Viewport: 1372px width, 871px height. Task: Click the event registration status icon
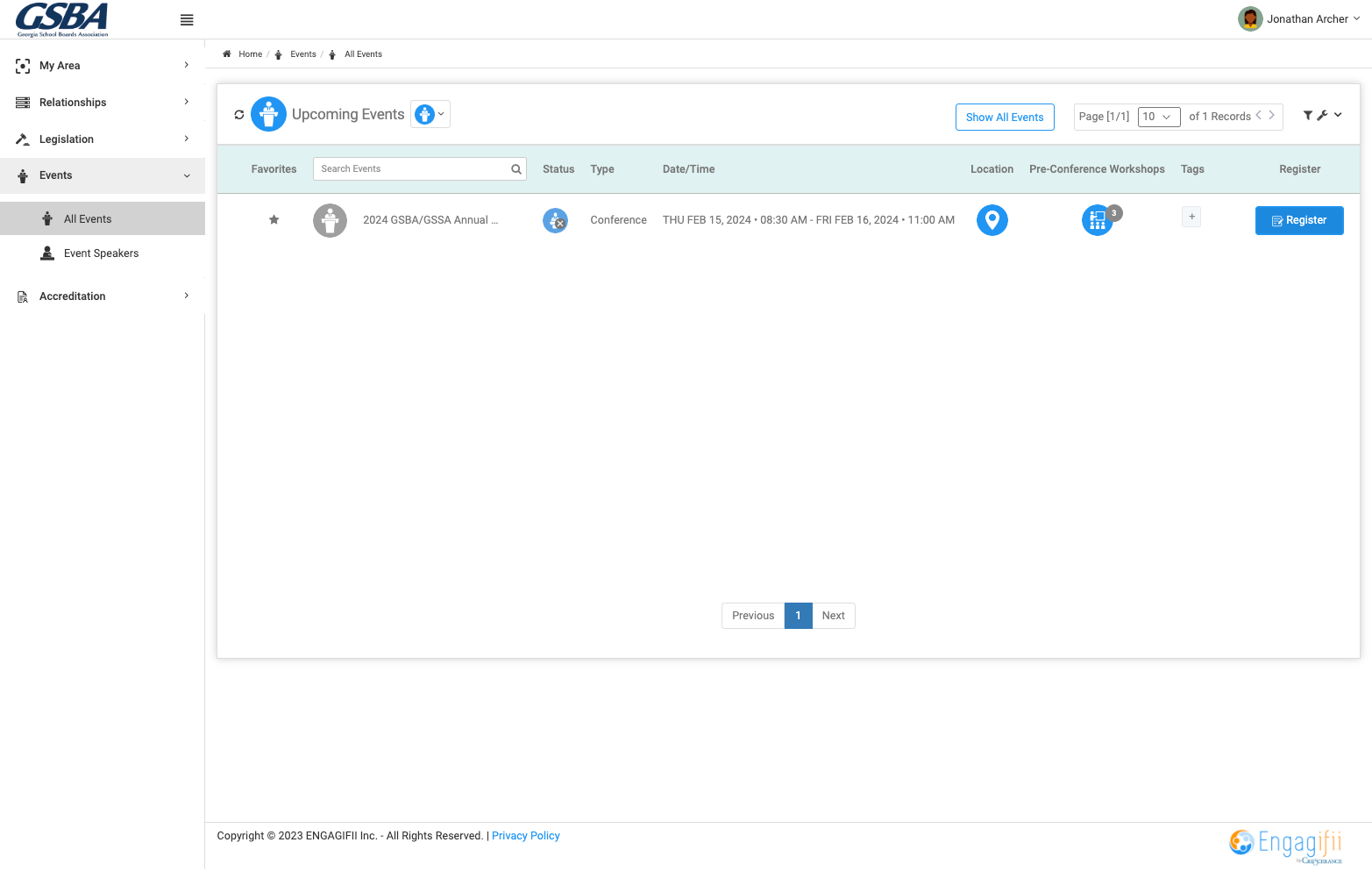click(x=555, y=220)
